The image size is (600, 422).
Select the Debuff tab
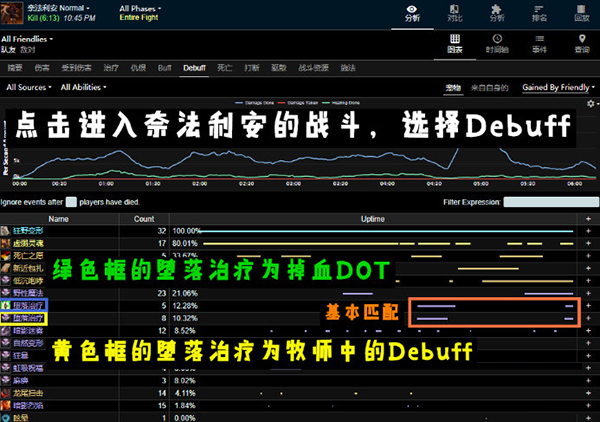pos(194,66)
